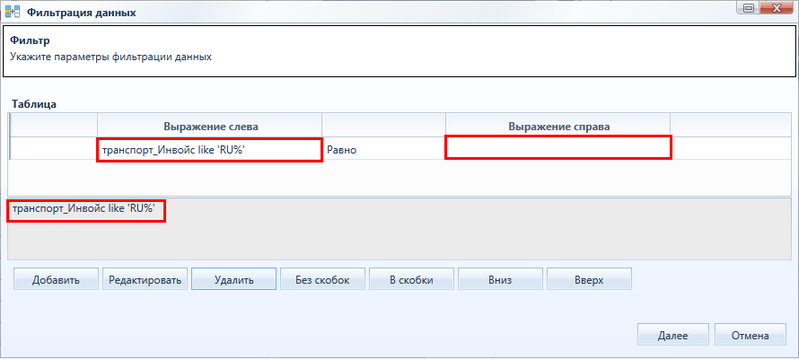Cancel the dialog via Отмена
Image resolution: width=799 pixels, height=360 pixels.
750,336
